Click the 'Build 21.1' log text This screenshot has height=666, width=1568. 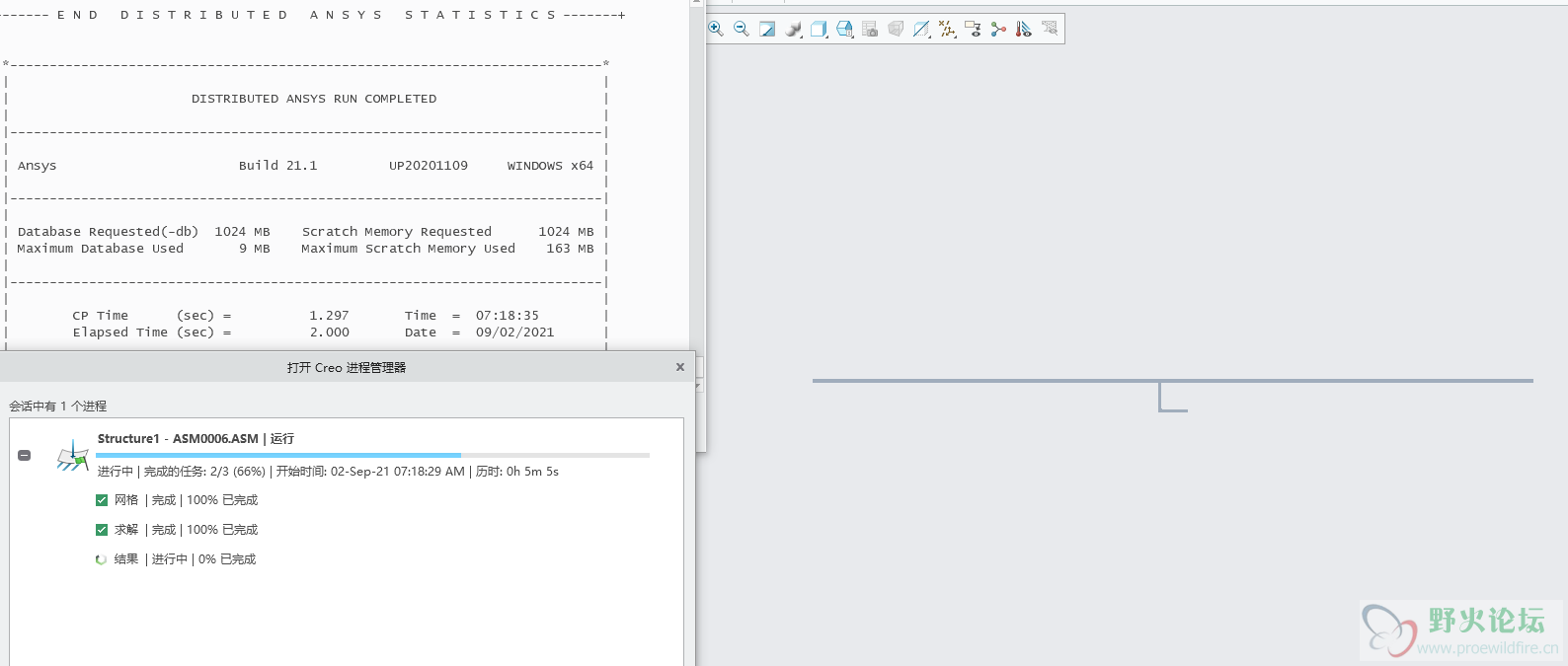(x=278, y=166)
